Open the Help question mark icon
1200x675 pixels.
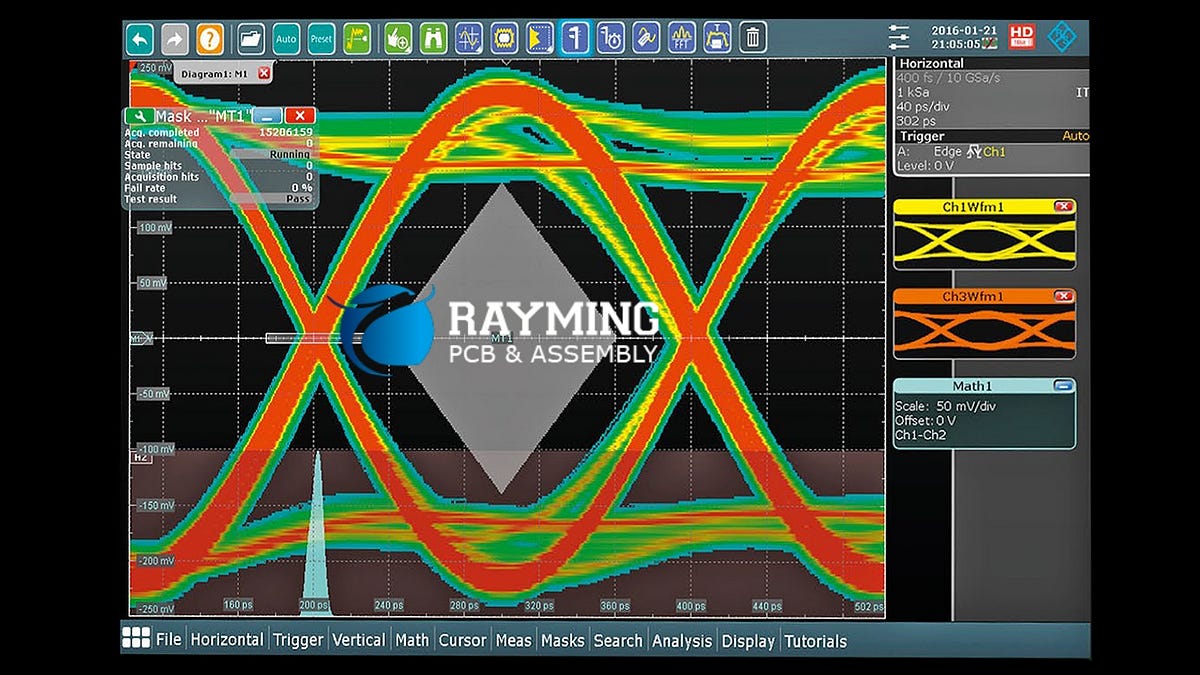[x=209, y=38]
